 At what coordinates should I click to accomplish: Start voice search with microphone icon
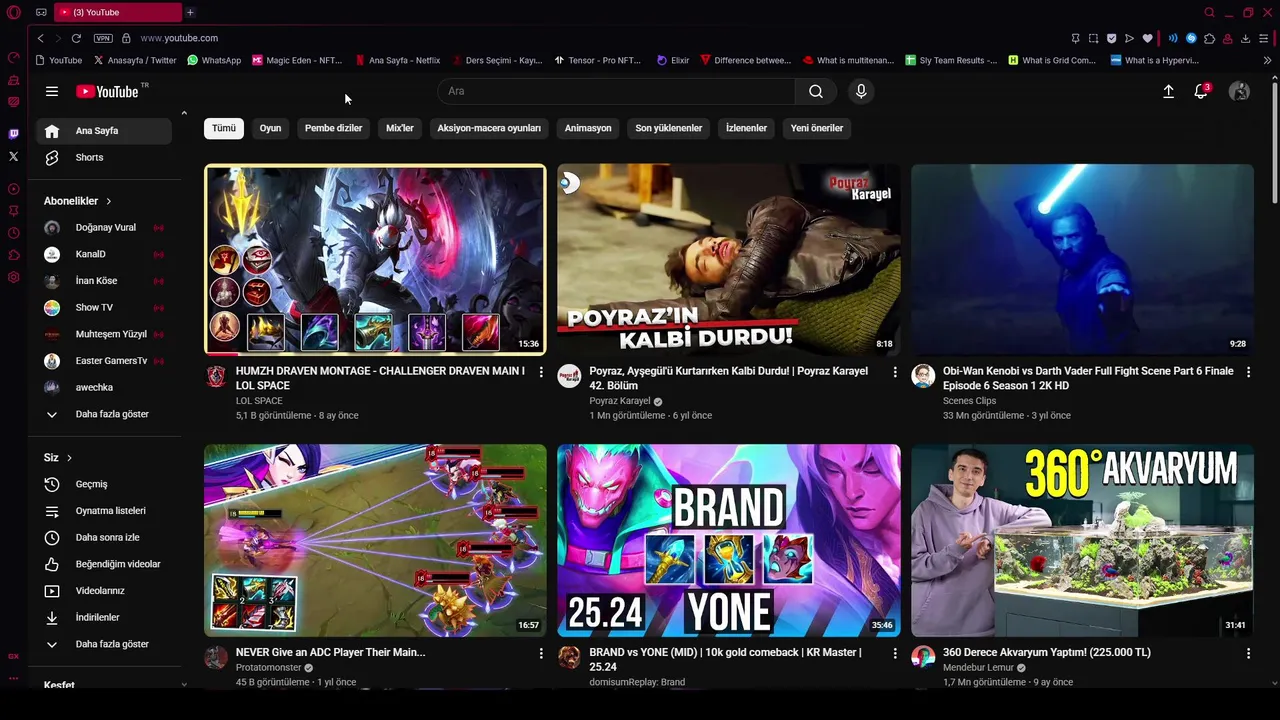(x=861, y=91)
